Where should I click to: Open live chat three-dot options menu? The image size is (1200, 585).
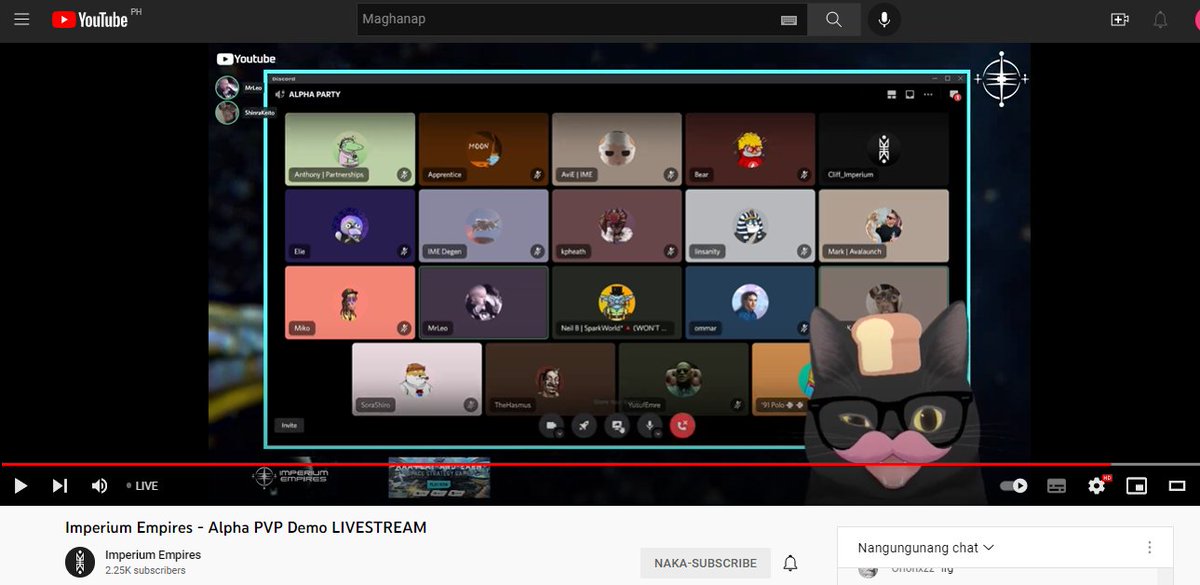1150,548
